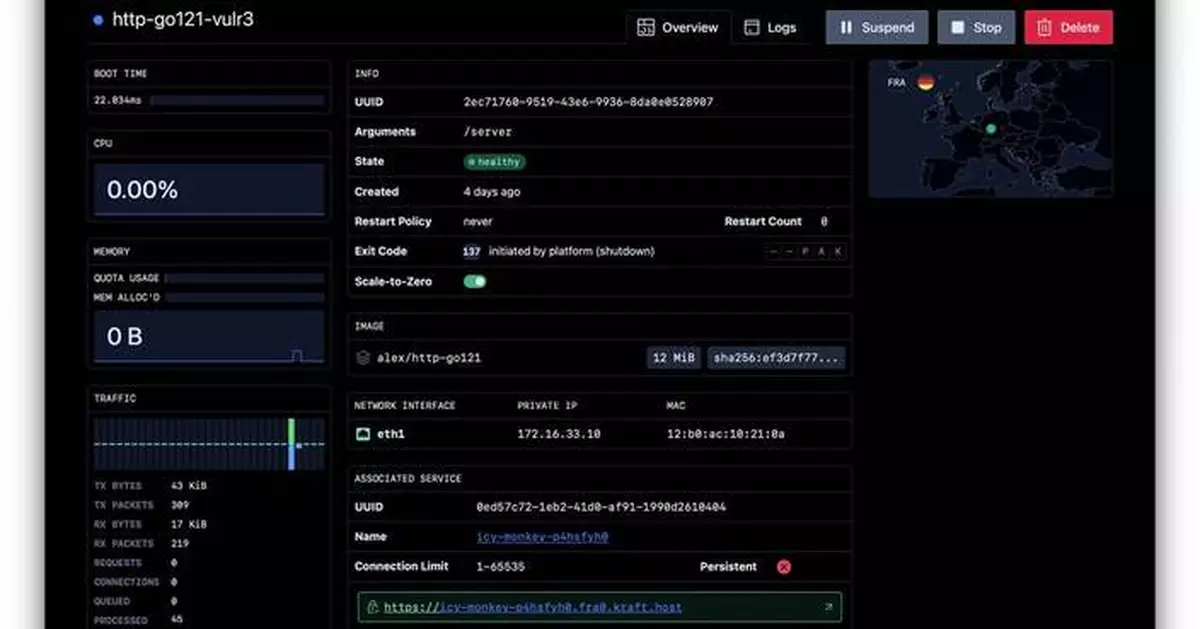Click the German flag icon on map
This screenshot has height=629, width=1200.
pyautogui.click(x=926, y=82)
